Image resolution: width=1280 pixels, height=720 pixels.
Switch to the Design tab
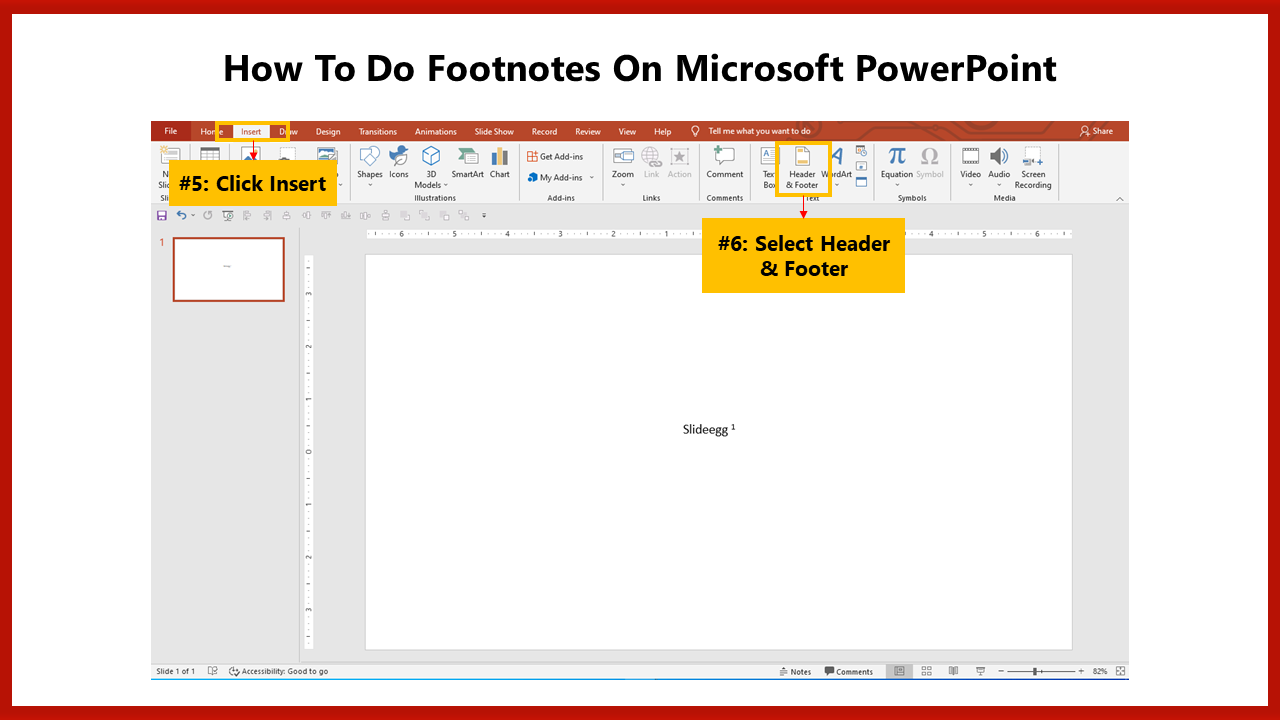(x=328, y=131)
